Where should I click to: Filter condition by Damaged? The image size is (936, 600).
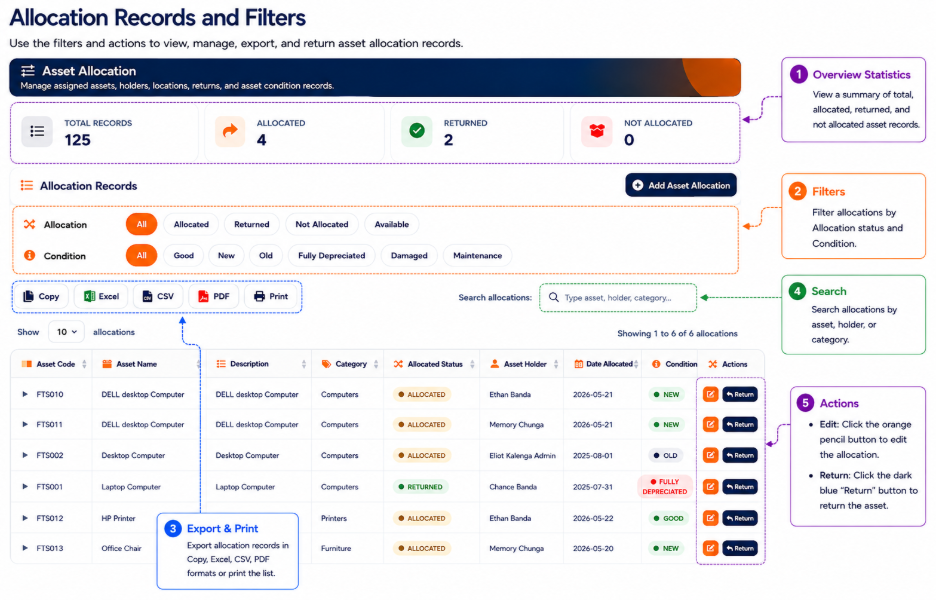[x=409, y=256]
